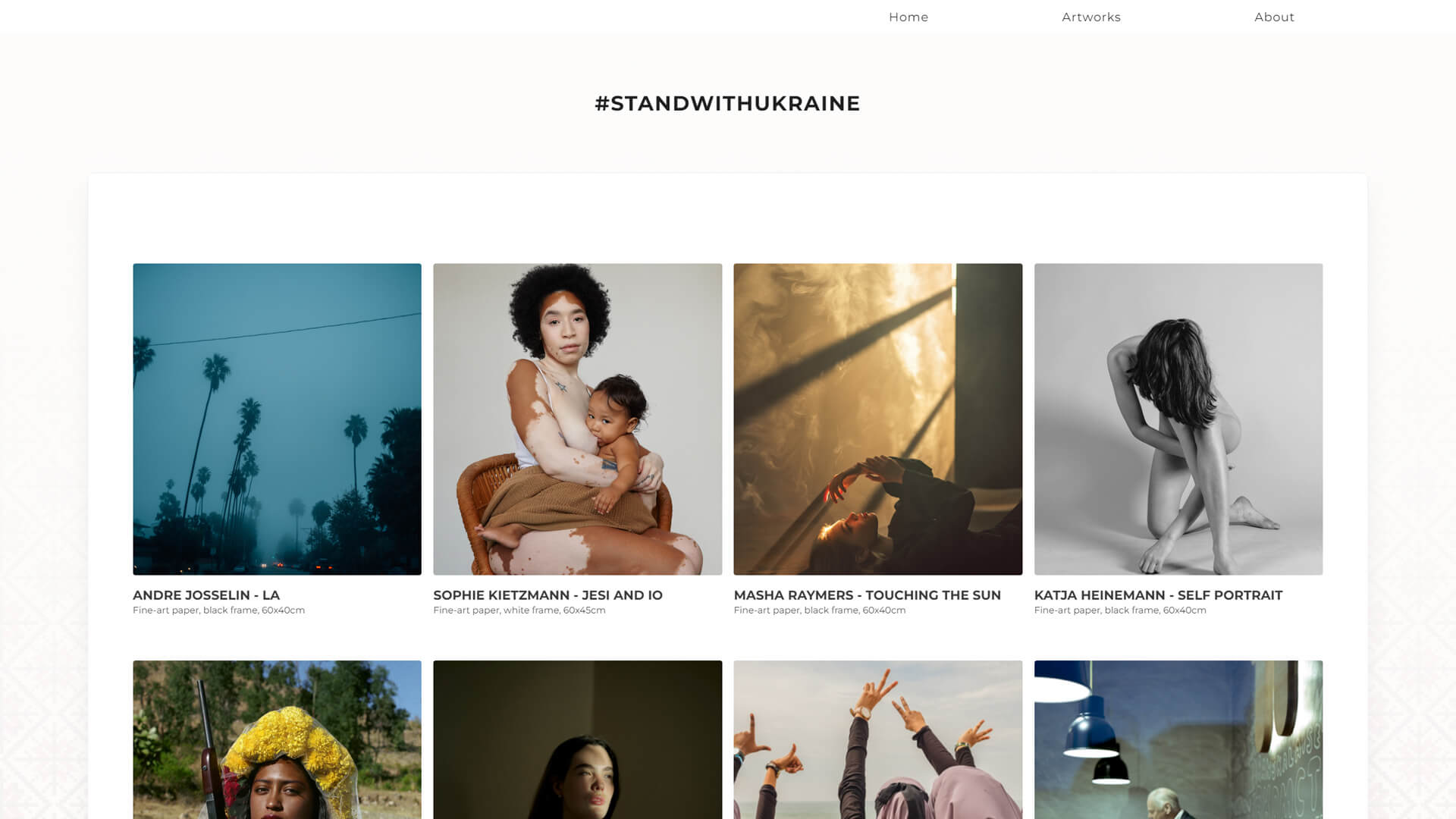Click the MASHA RAYMERS - TOUCHING THE SUN title
Viewport: 1456px width, 819px height.
coord(867,595)
